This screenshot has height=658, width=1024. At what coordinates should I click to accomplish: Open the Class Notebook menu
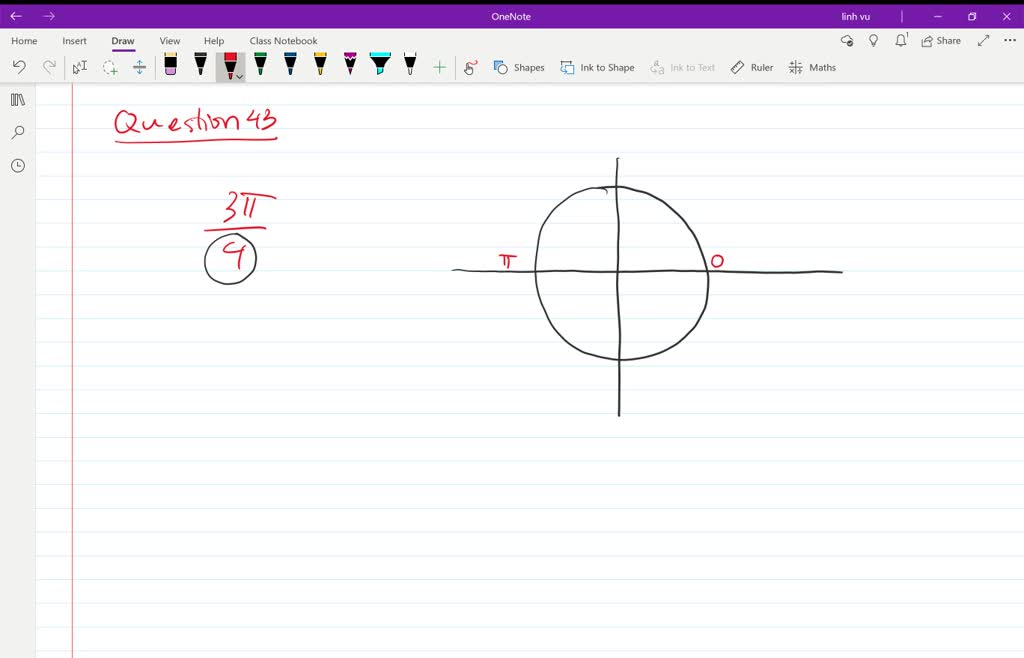click(283, 40)
